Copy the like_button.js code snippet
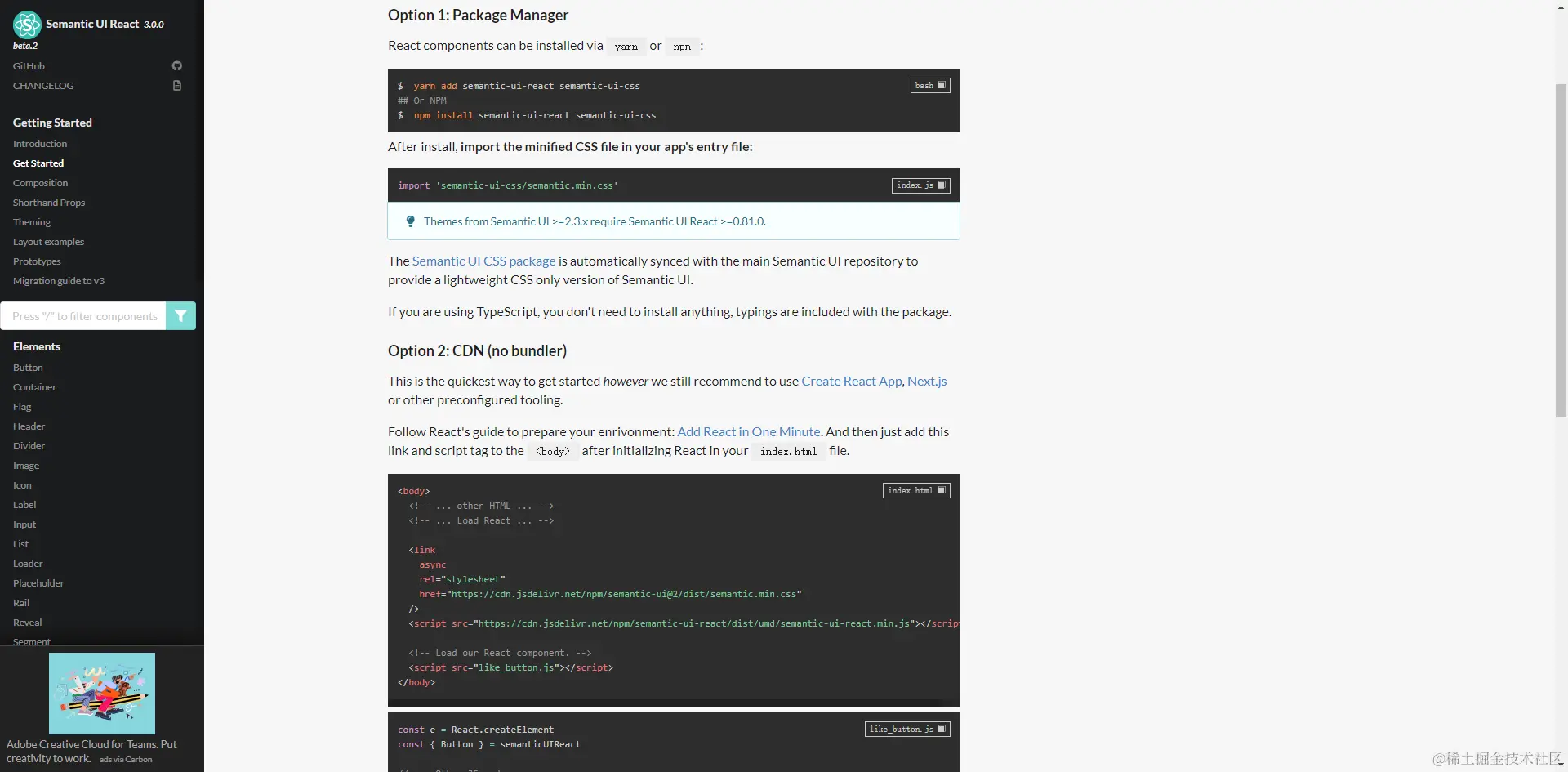This screenshot has height=772, width=1568. tap(907, 730)
